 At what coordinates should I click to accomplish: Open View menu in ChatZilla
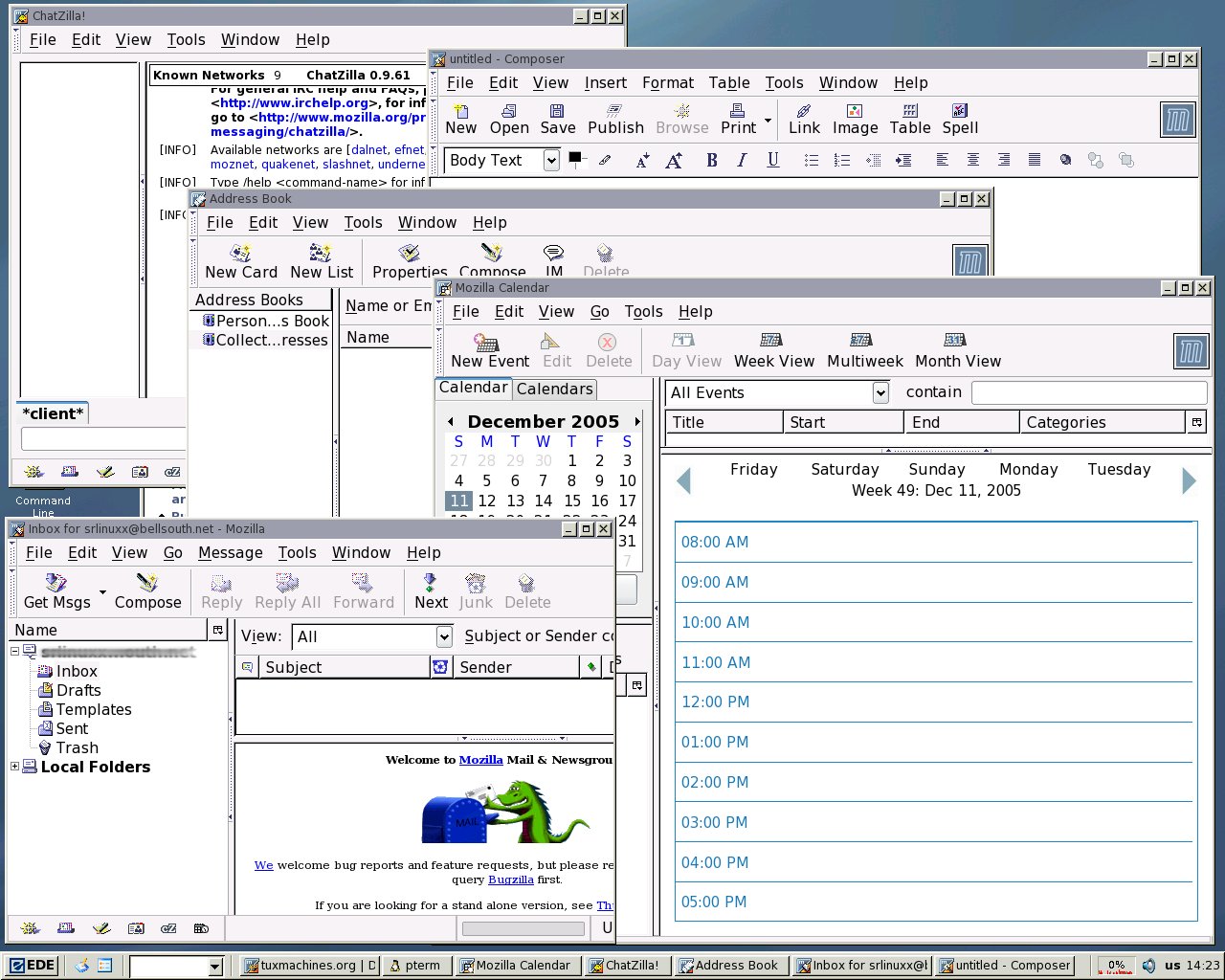tap(133, 39)
